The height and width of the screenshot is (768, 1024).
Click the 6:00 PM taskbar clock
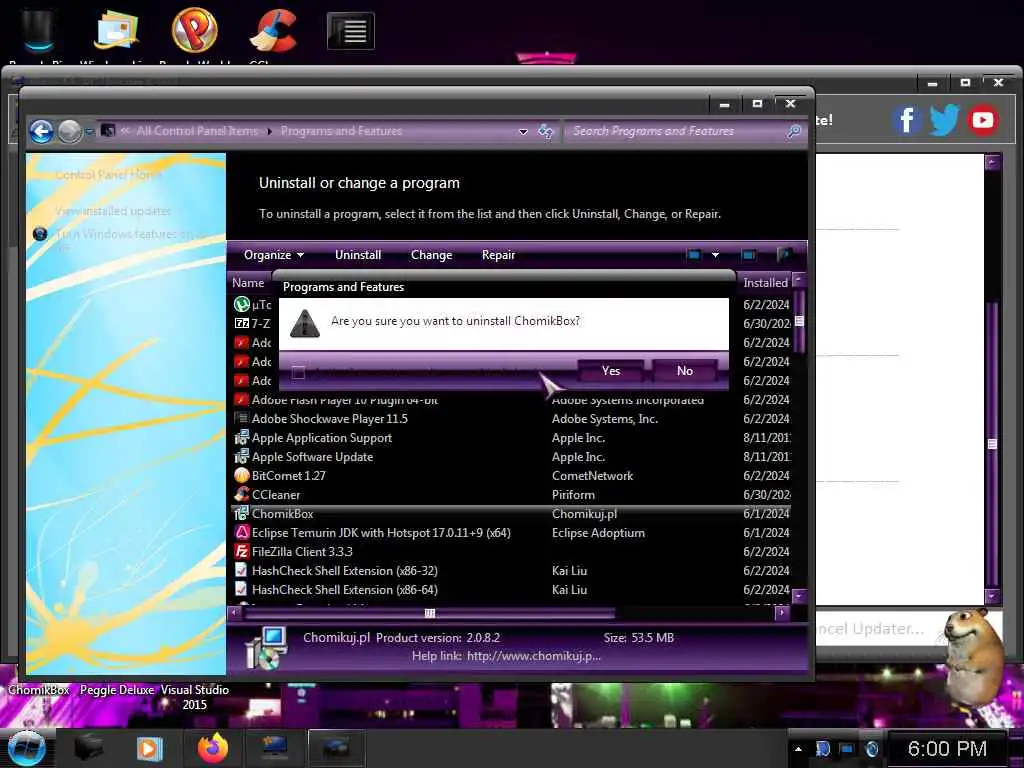[947, 748]
